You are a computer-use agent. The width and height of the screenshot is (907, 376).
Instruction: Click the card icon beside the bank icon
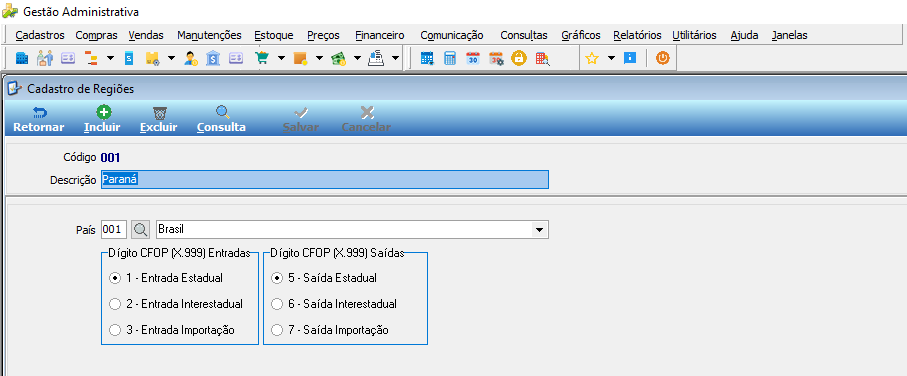pos(236,58)
